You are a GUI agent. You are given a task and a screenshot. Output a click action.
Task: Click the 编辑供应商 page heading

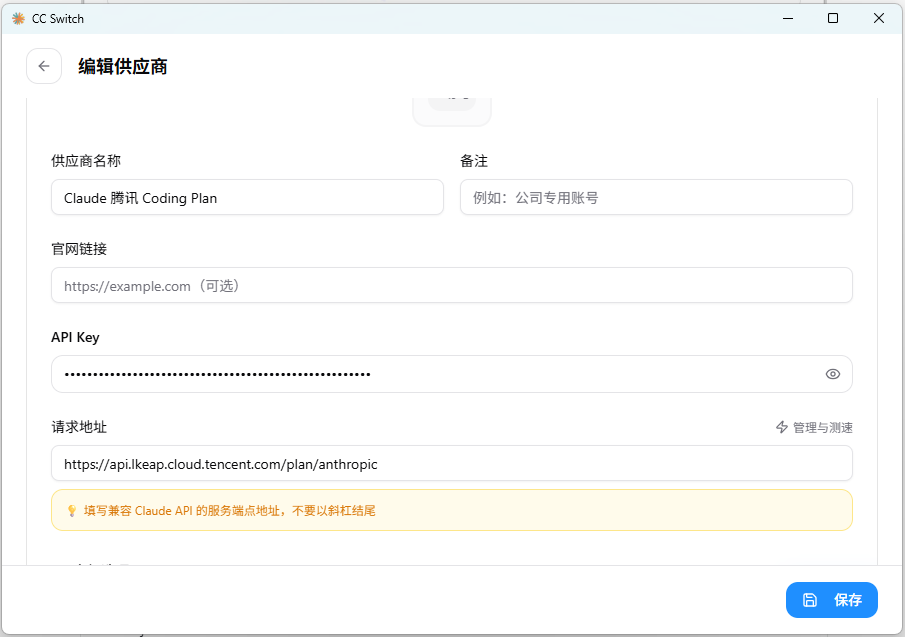click(x=123, y=67)
